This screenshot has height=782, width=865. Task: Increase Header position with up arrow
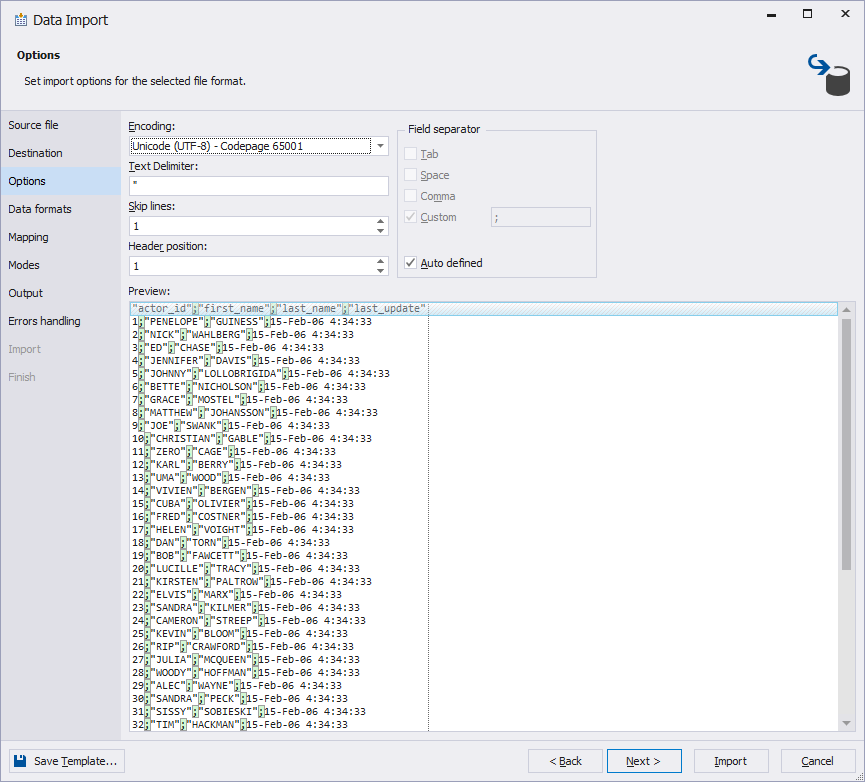(x=380, y=261)
